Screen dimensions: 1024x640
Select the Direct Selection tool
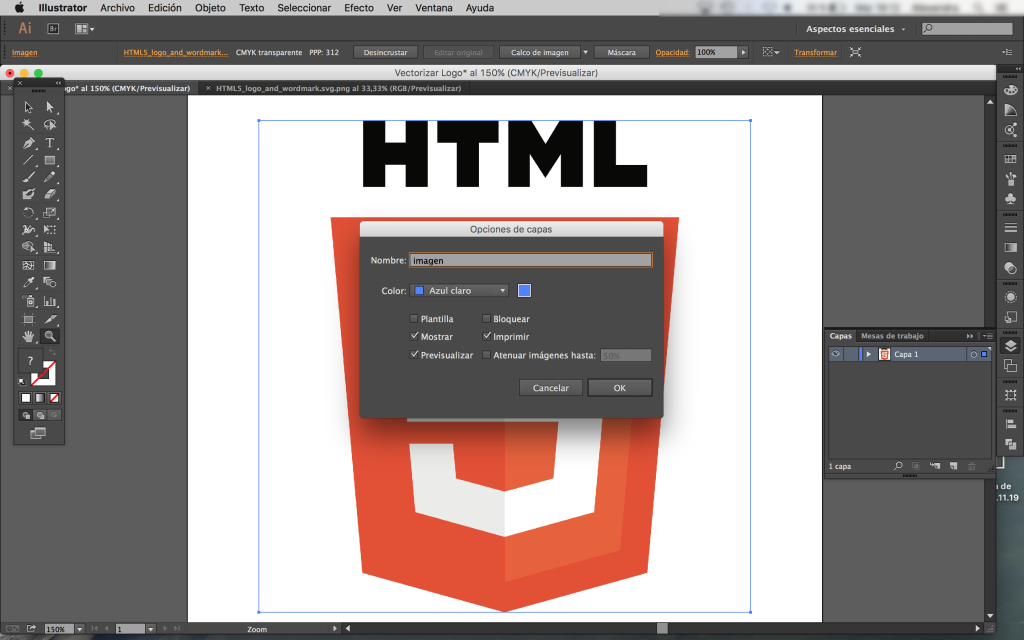(50, 107)
